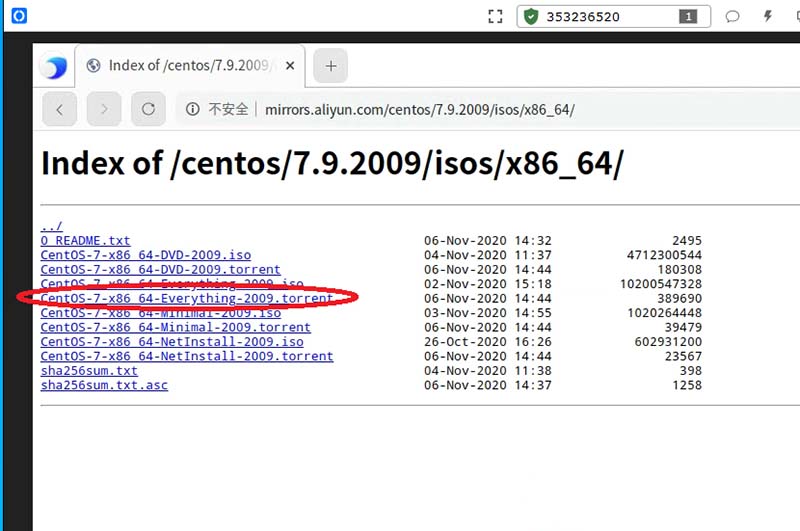Screen dimensions: 800x531
Task: Open a new tab with plus button
Action: [x=331, y=66]
